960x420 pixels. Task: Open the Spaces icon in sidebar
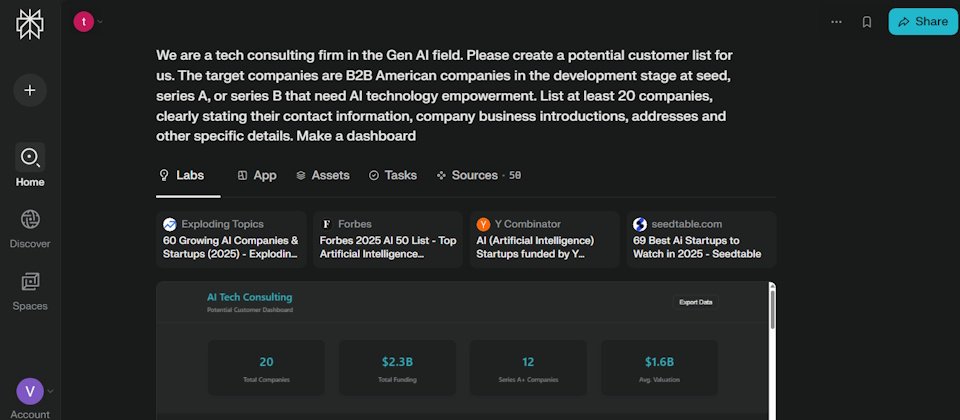[30, 282]
